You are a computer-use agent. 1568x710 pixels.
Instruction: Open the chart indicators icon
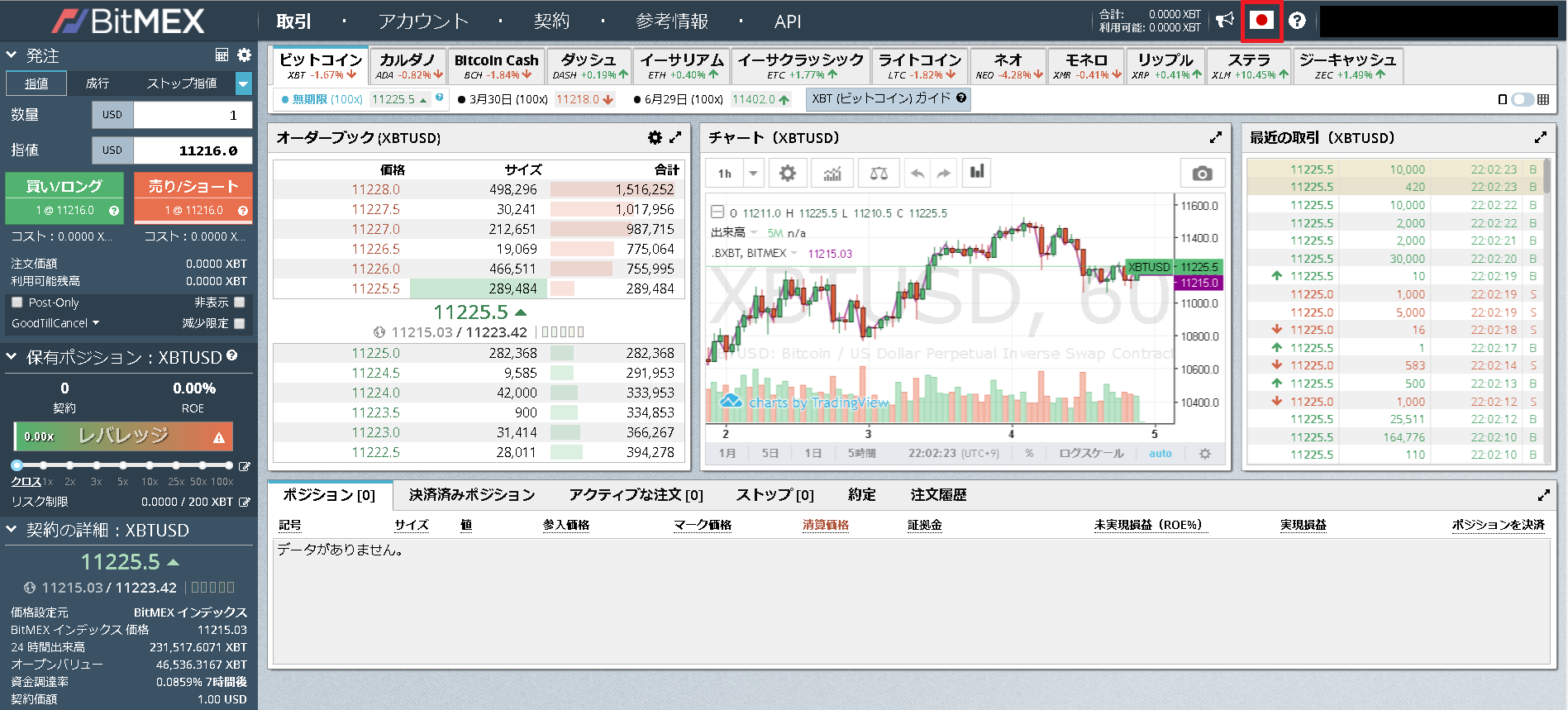(832, 173)
